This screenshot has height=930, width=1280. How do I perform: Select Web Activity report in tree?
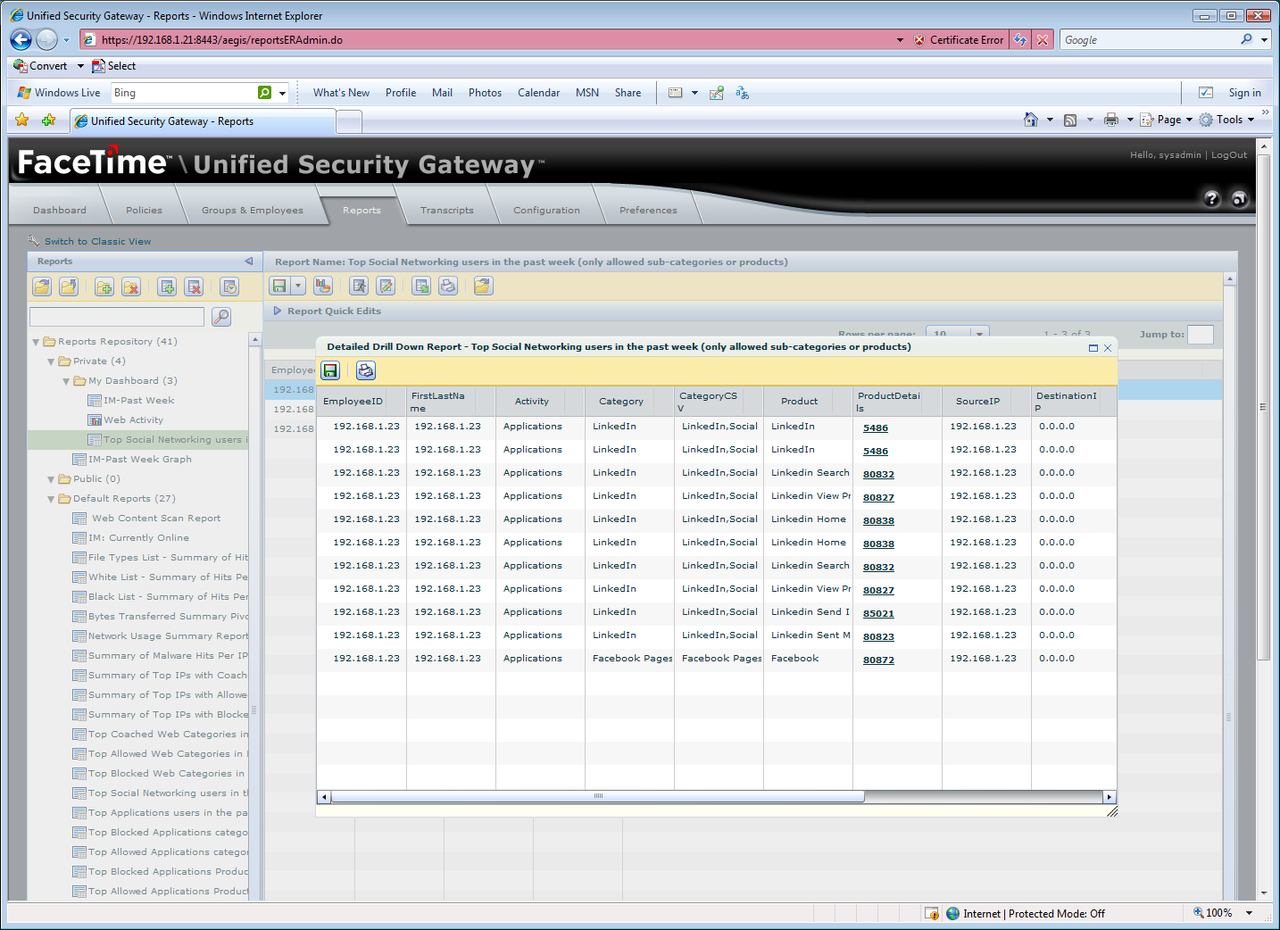click(133, 420)
